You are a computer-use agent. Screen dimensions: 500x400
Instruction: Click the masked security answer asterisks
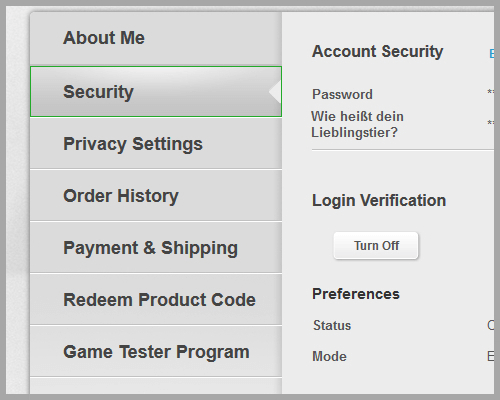point(490,123)
